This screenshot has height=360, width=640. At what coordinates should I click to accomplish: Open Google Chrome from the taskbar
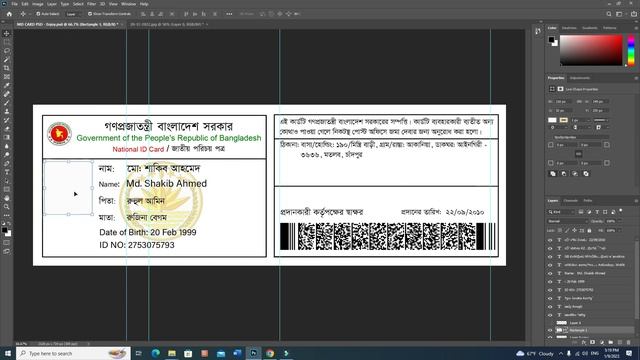tap(270, 353)
